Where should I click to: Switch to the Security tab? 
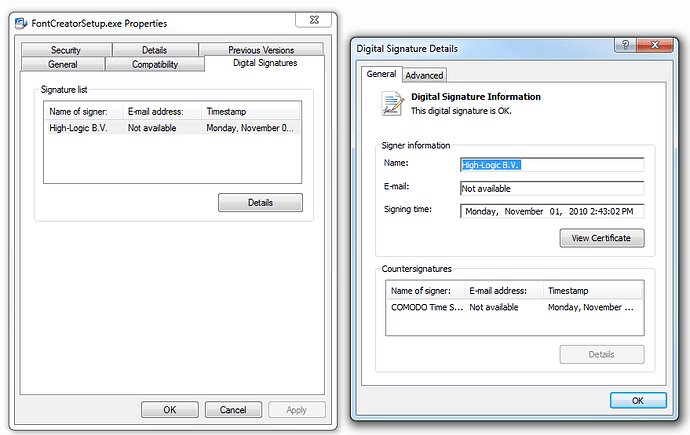pos(66,50)
